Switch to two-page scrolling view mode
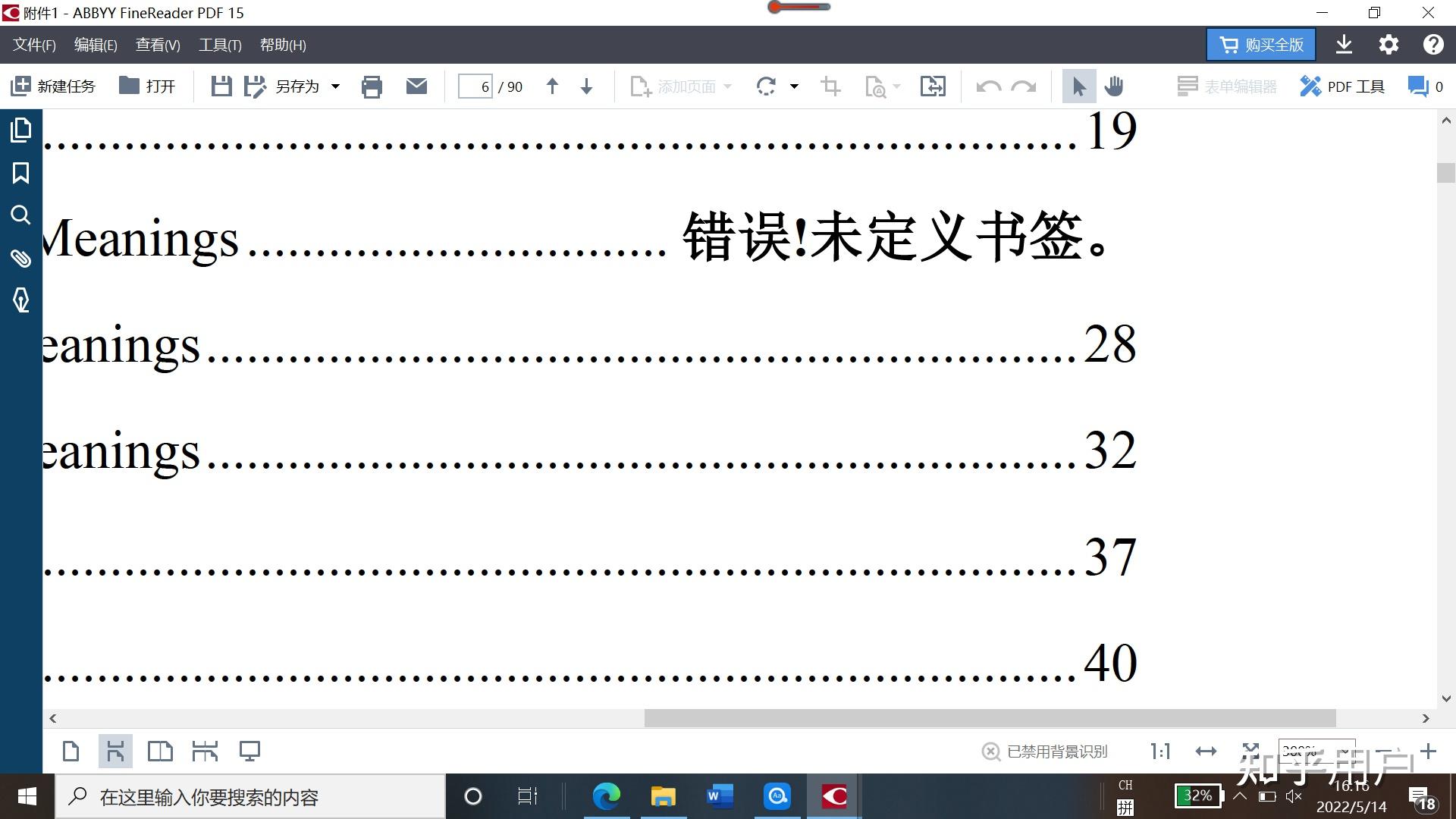This screenshot has width=1456, height=819. 205,752
